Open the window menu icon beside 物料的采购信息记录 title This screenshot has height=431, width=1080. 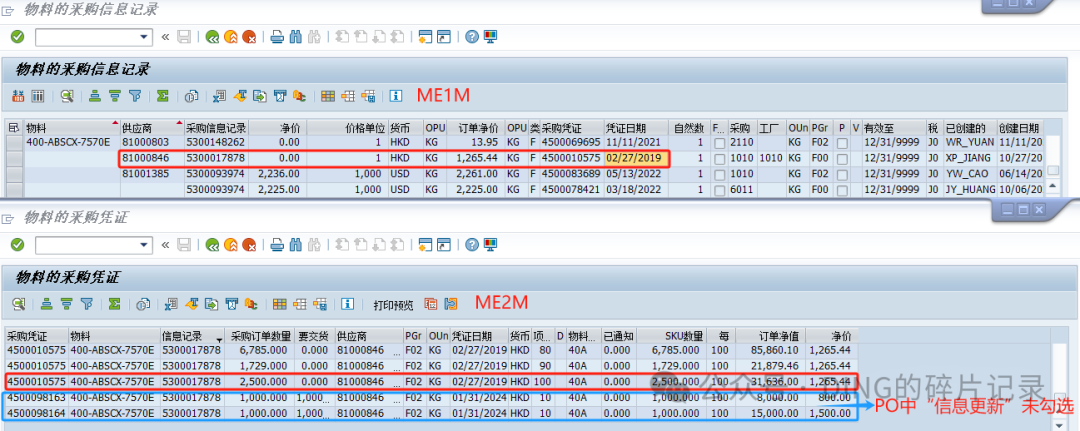click(x=8, y=10)
